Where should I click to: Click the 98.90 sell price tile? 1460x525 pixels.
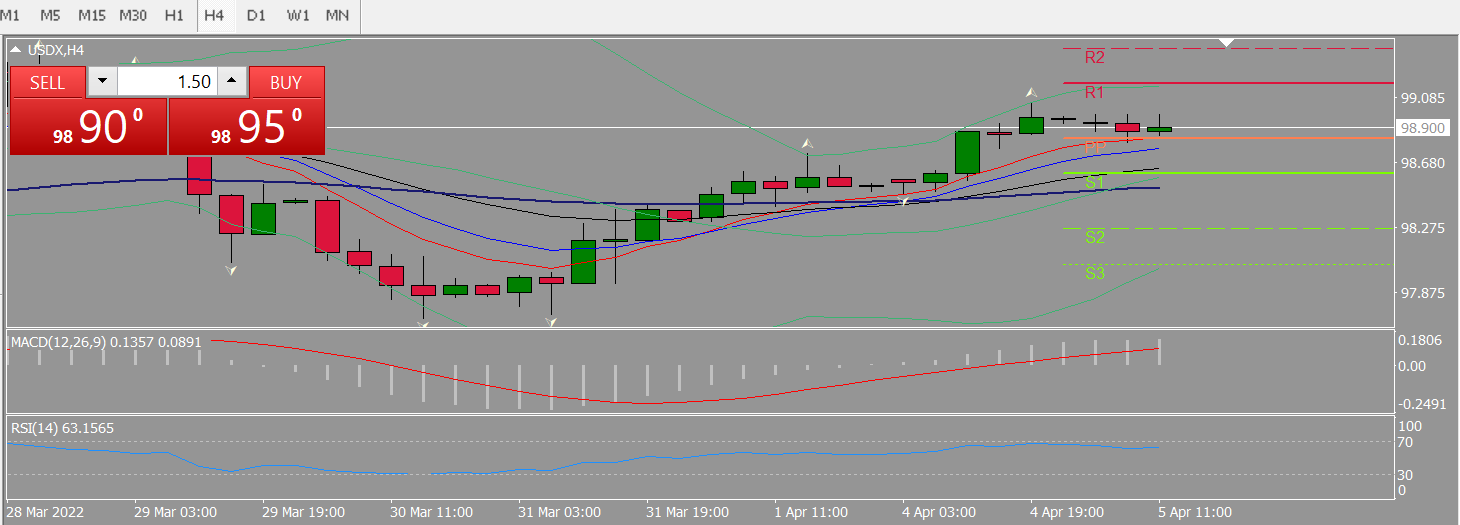(88, 127)
